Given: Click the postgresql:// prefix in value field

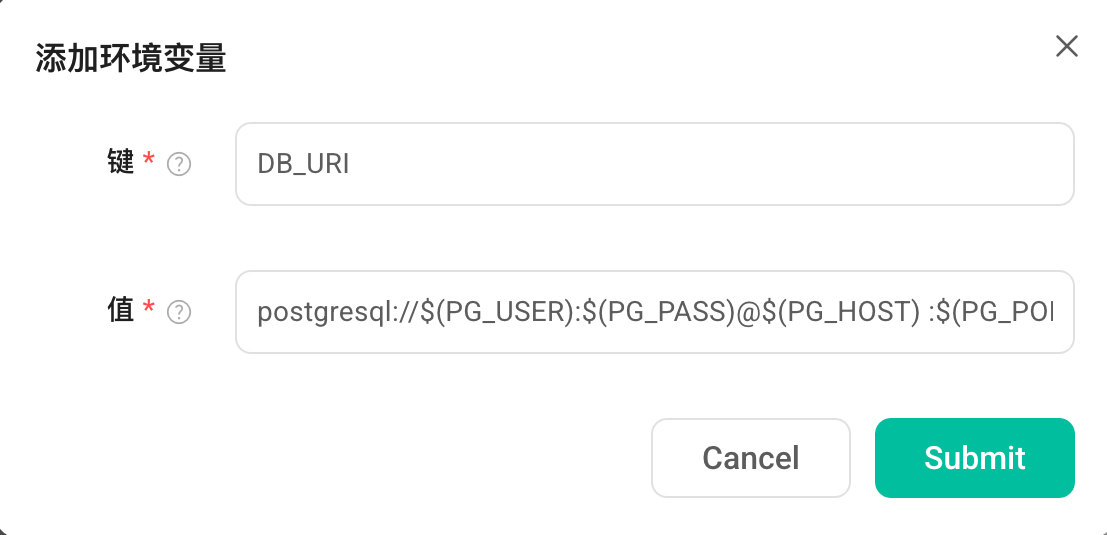Looking at the screenshot, I should (x=338, y=313).
